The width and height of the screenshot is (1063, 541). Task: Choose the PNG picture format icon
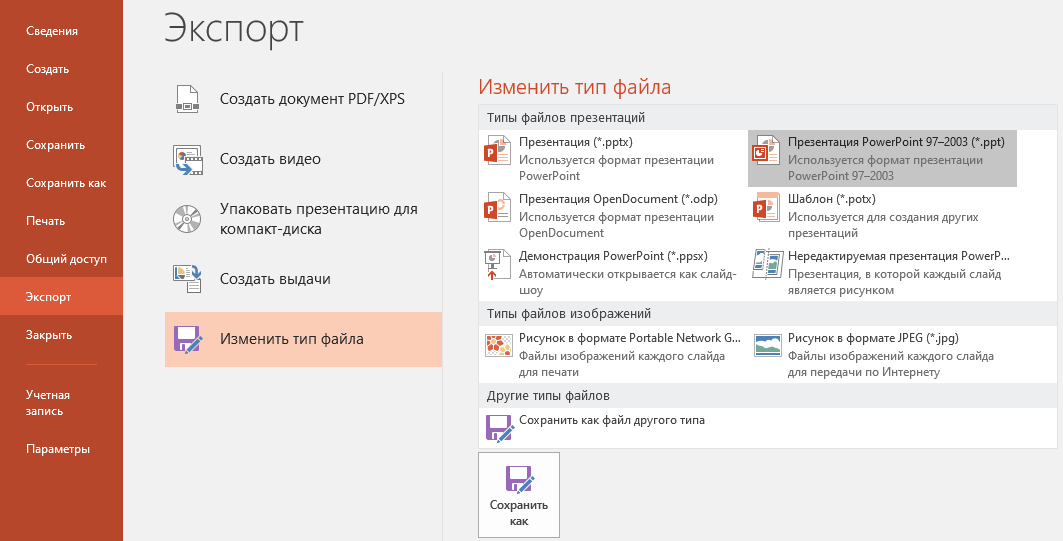497,347
